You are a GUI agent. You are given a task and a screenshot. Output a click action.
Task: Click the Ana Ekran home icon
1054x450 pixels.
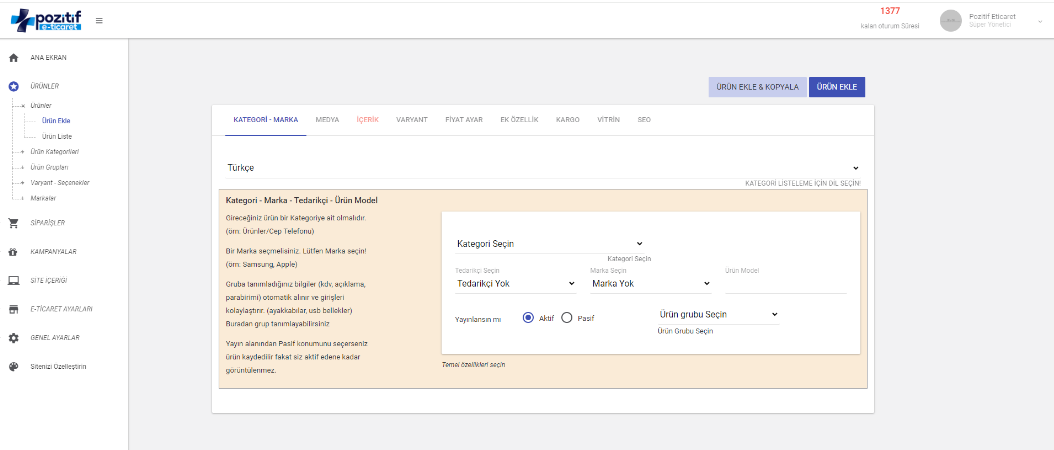tap(14, 58)
